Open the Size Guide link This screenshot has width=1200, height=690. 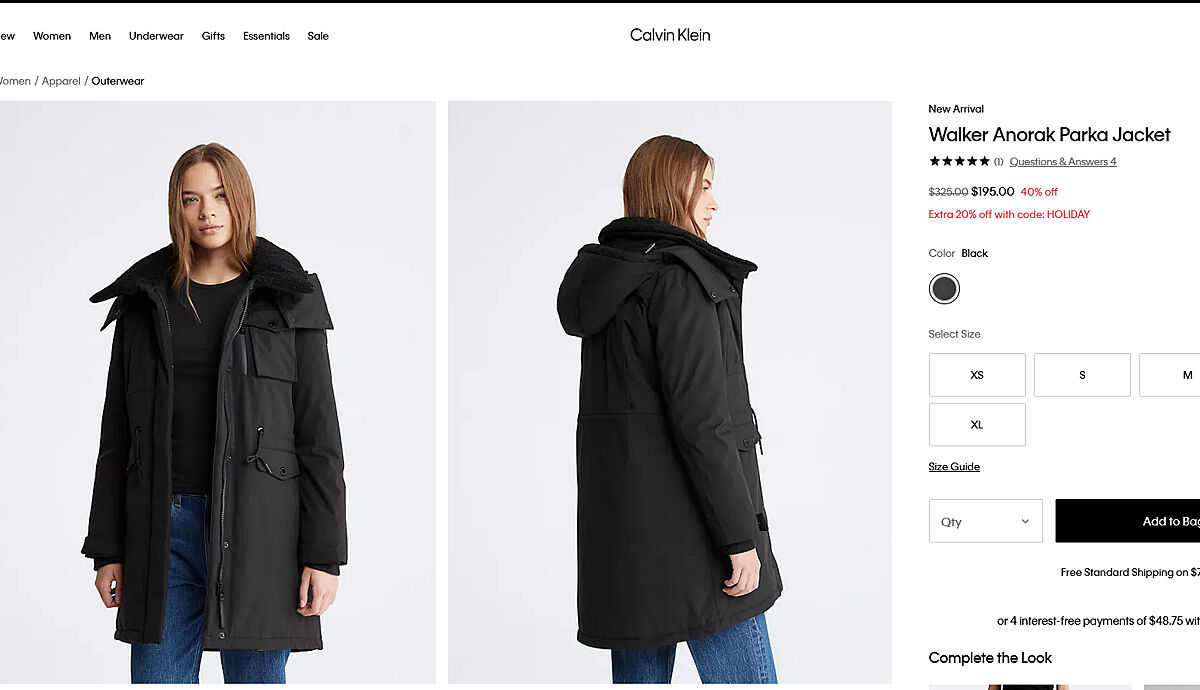[x=954, y=467]
